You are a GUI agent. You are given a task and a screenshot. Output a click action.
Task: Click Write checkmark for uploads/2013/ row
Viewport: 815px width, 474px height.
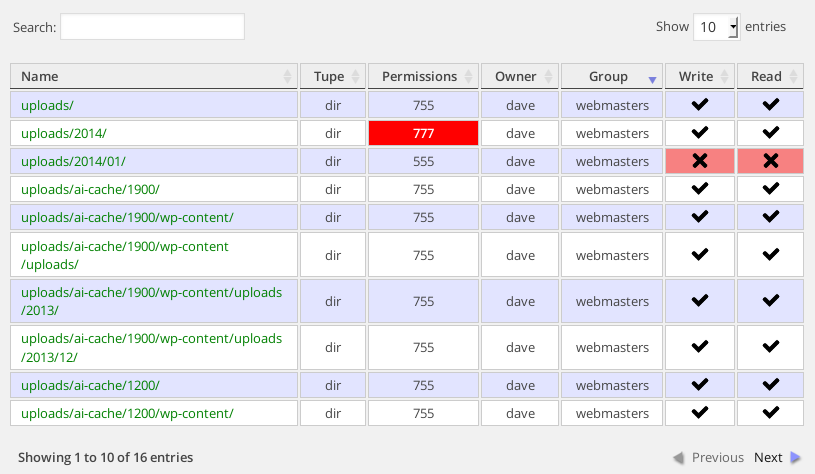[700, 300]
